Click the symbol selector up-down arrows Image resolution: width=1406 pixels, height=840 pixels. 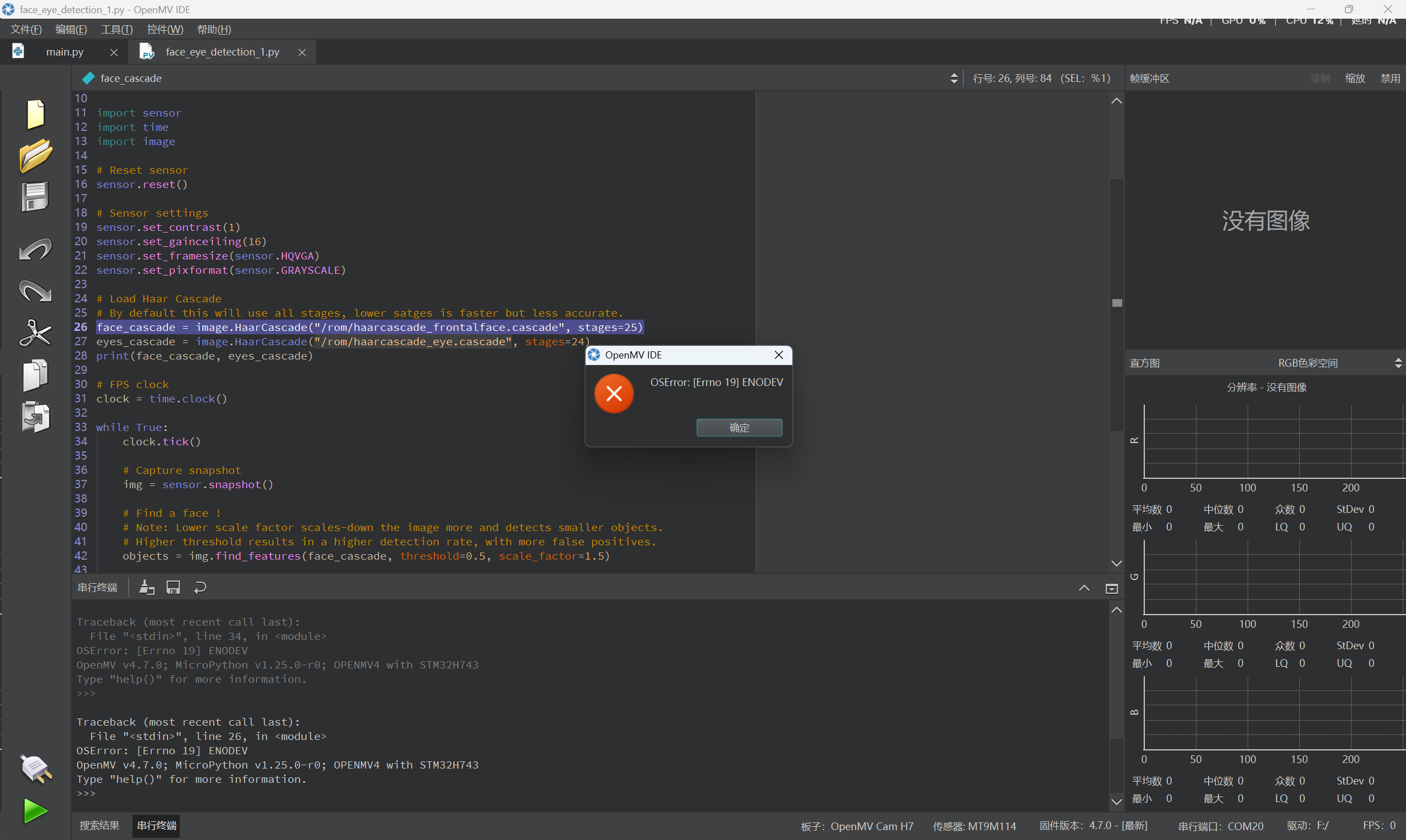click(955, 78)
